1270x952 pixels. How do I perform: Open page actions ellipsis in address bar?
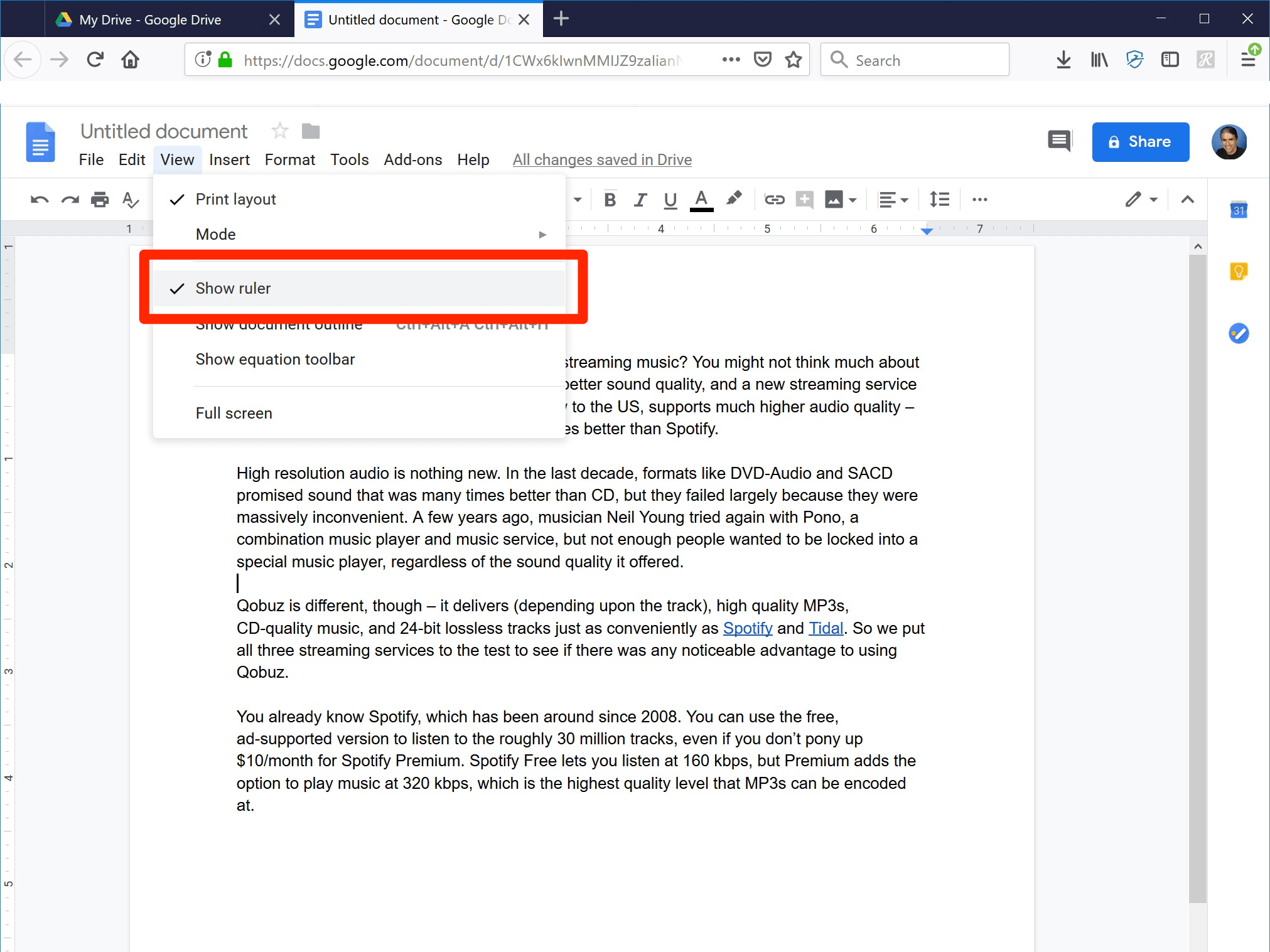731,60
